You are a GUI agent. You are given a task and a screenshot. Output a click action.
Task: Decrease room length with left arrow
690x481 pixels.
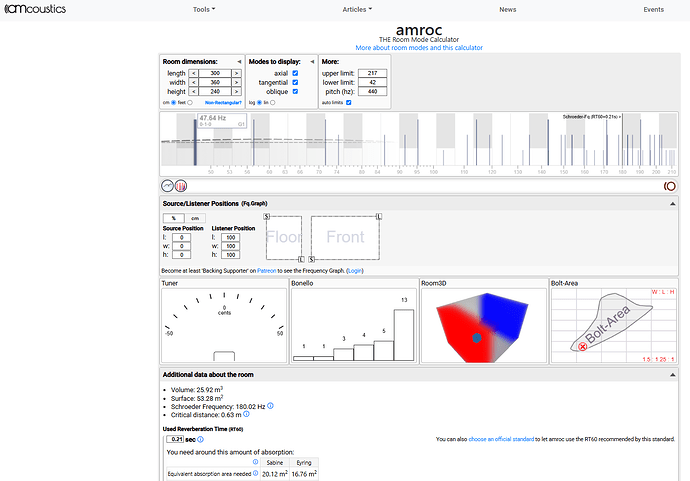194,73
